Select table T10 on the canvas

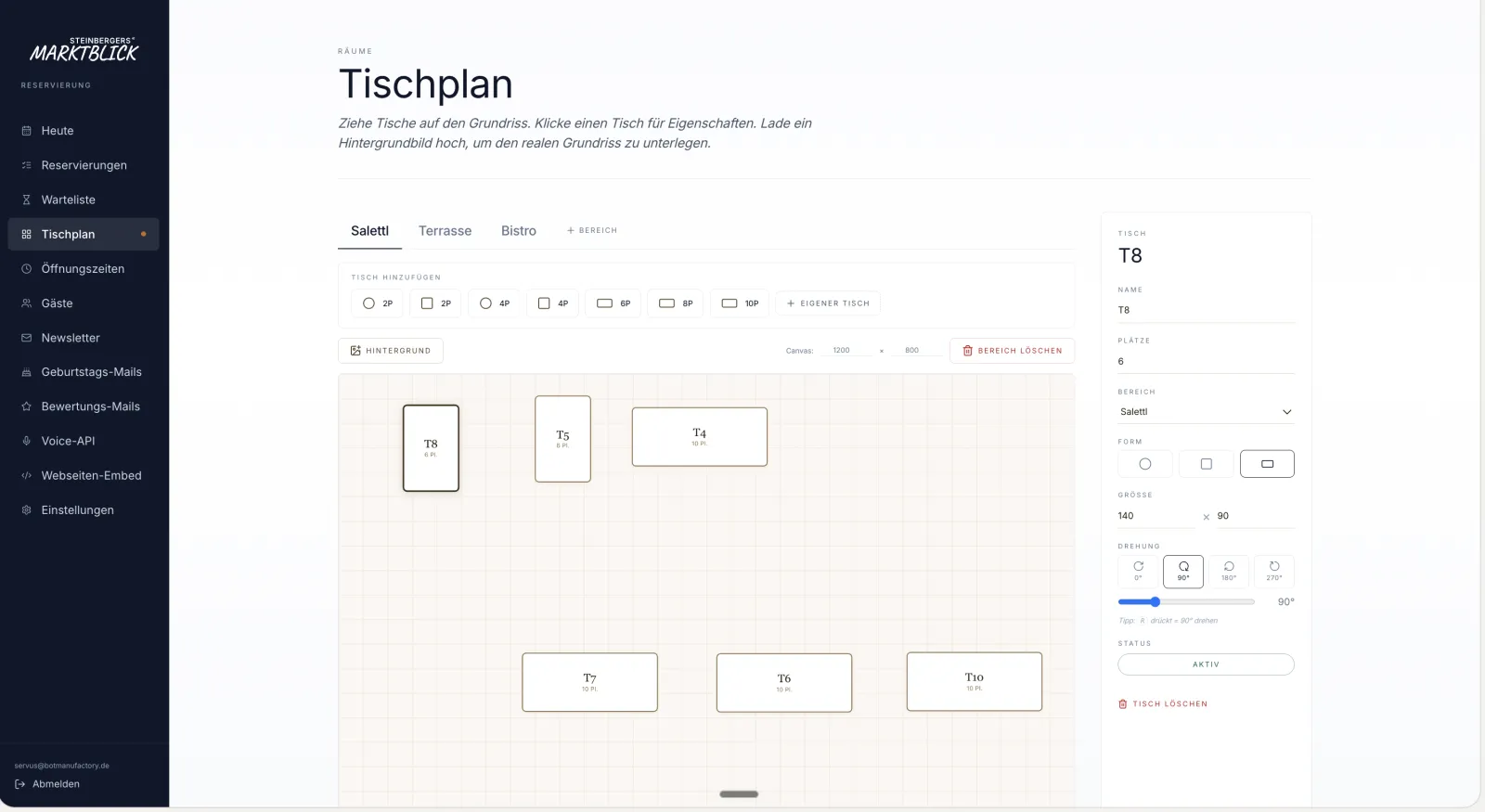tap(975, 682)
